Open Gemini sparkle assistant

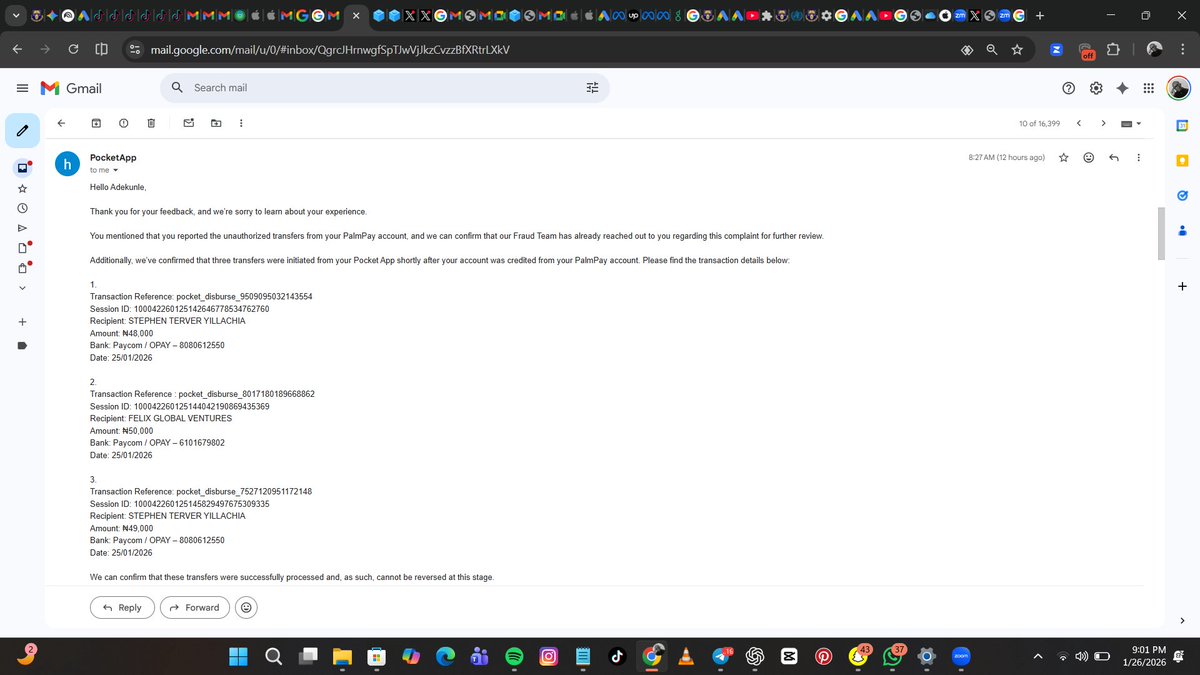click(x=1123, y=88)
